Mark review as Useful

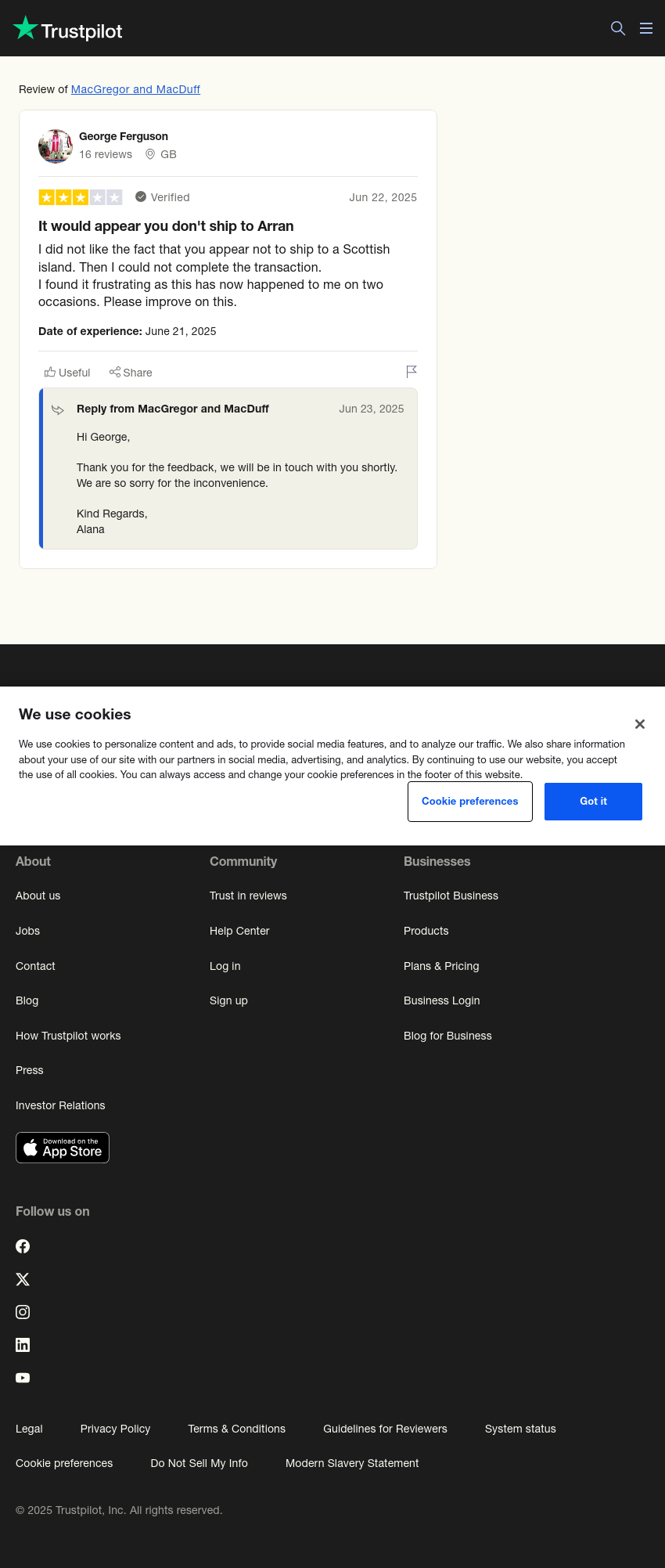point(67,373)
